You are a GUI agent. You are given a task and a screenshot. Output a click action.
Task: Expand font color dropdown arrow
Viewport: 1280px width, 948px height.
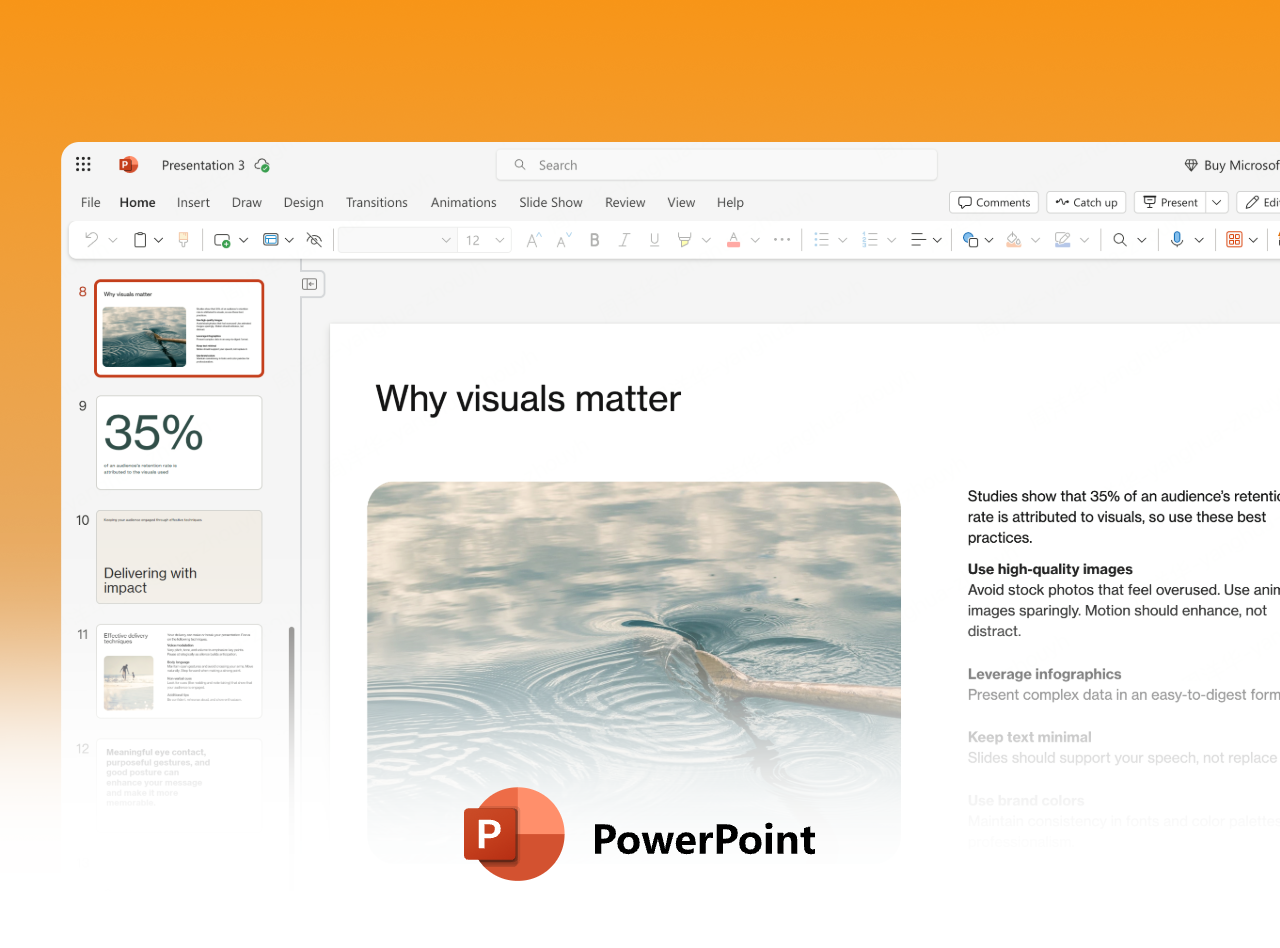[755, 240]
